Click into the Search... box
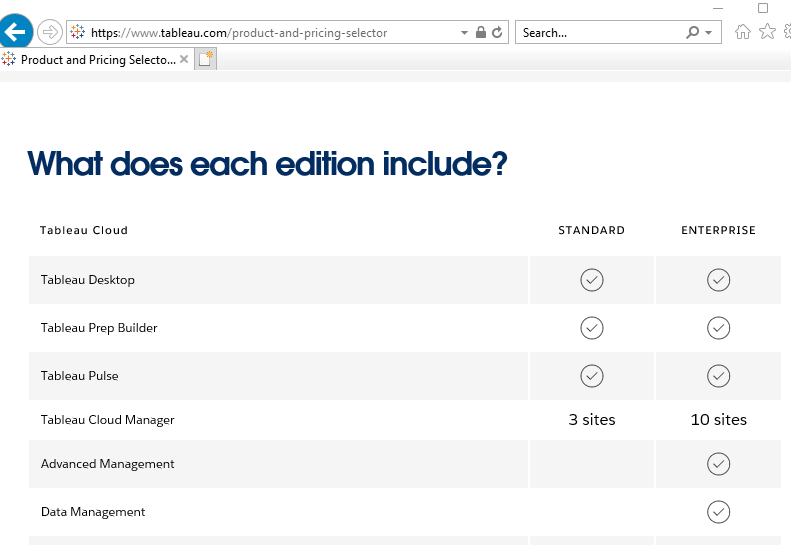791x545 pixels. tap(600, 33)
